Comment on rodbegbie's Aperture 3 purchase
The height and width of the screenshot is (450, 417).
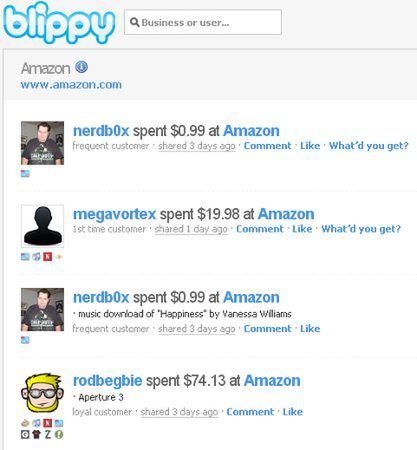250,412
